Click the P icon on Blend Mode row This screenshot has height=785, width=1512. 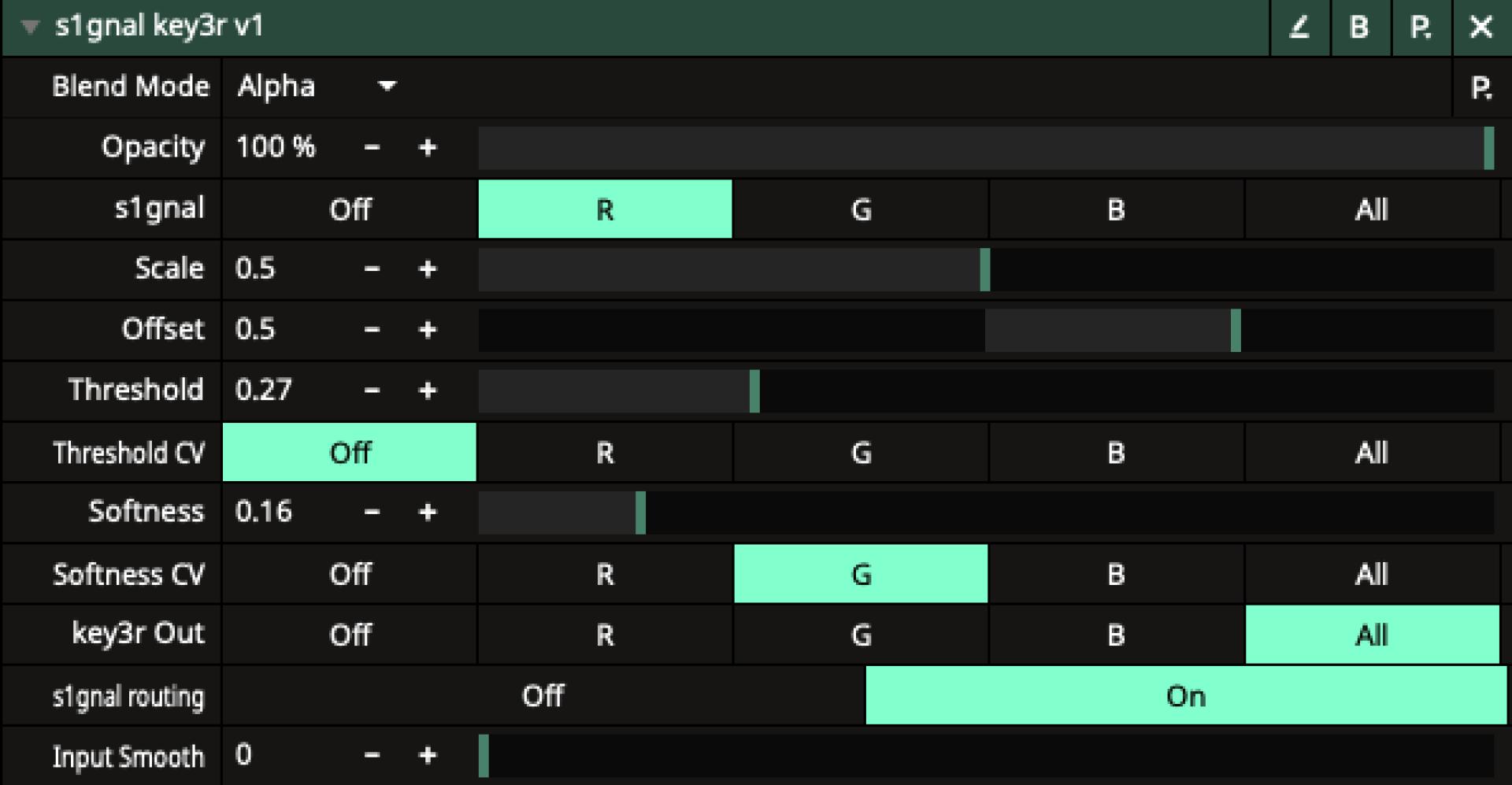pos(1481,87)
